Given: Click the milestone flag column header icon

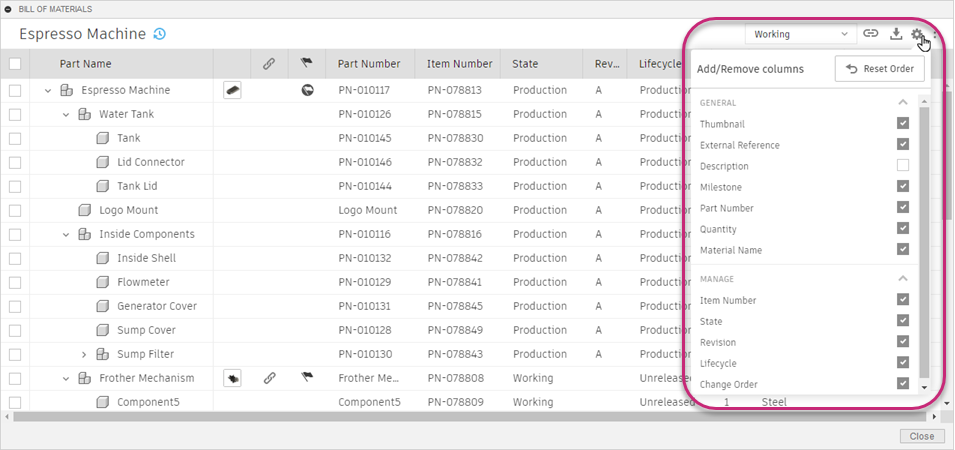Looking at the screenshot, I should point(306,64).
